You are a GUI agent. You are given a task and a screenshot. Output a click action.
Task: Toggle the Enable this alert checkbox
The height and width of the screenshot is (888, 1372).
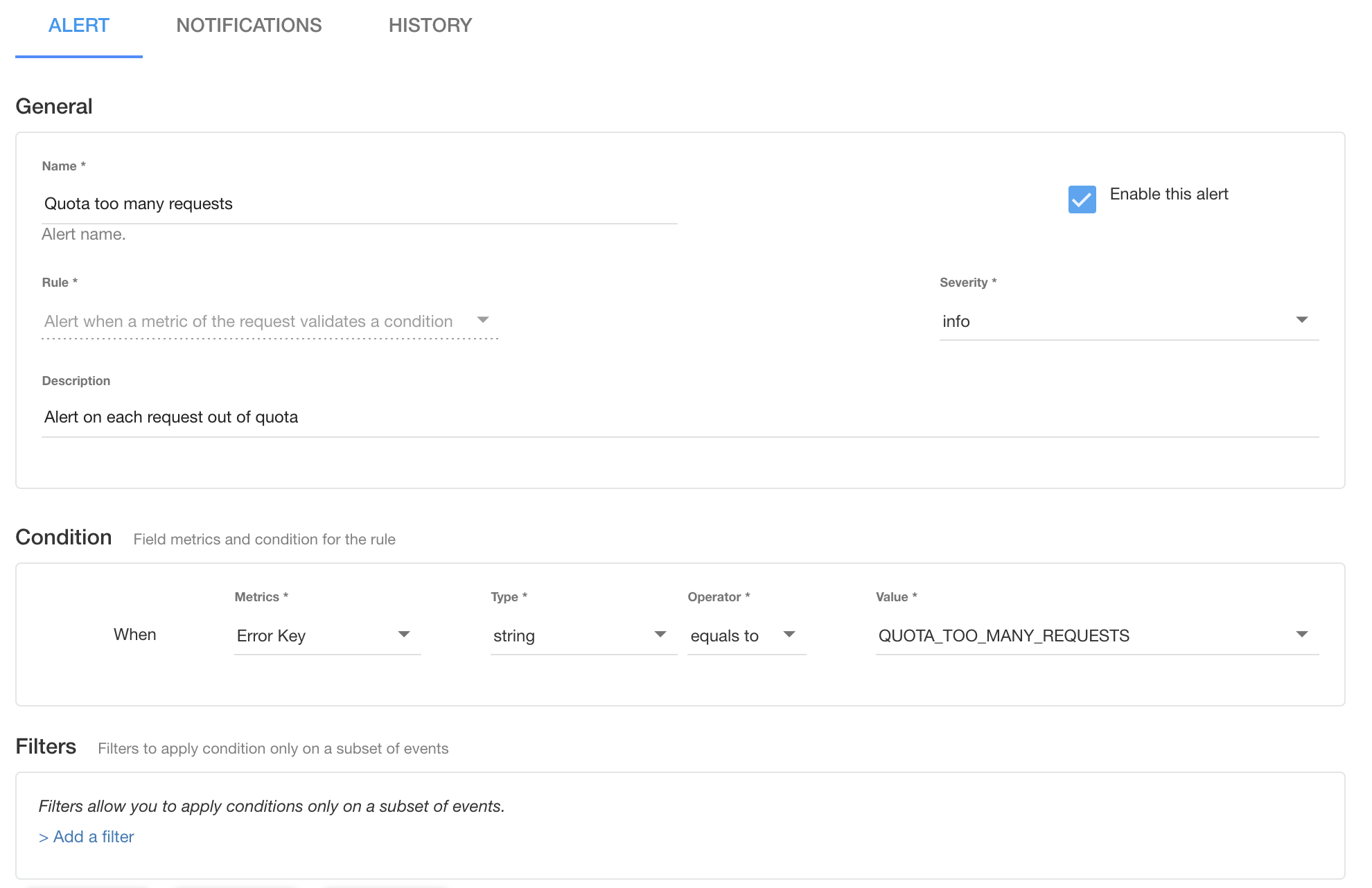[x=1082, y=199]
